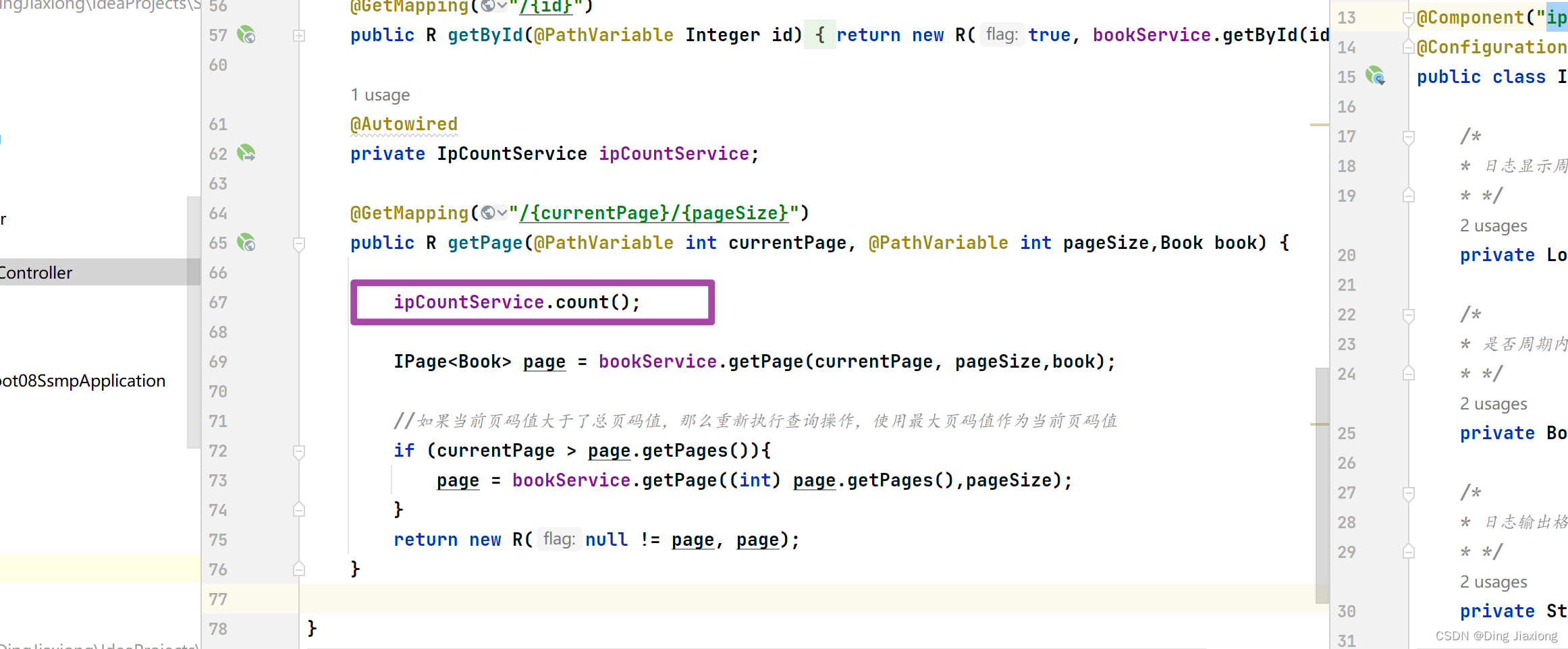Click the @Component annotation in right editor
The height and width of the screenshot is (649, 1568).
point(1470,18)
